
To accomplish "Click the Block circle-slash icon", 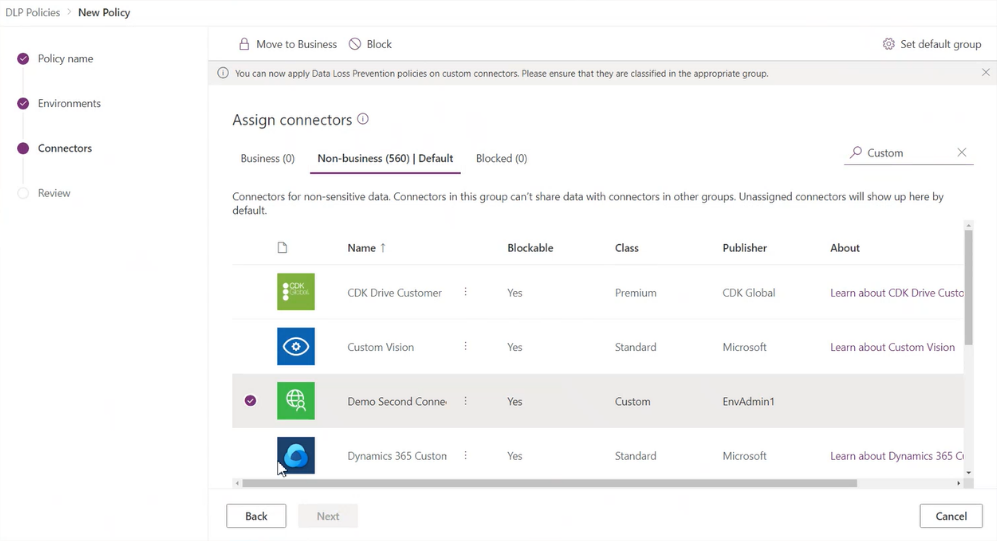I will coord(355,44).
